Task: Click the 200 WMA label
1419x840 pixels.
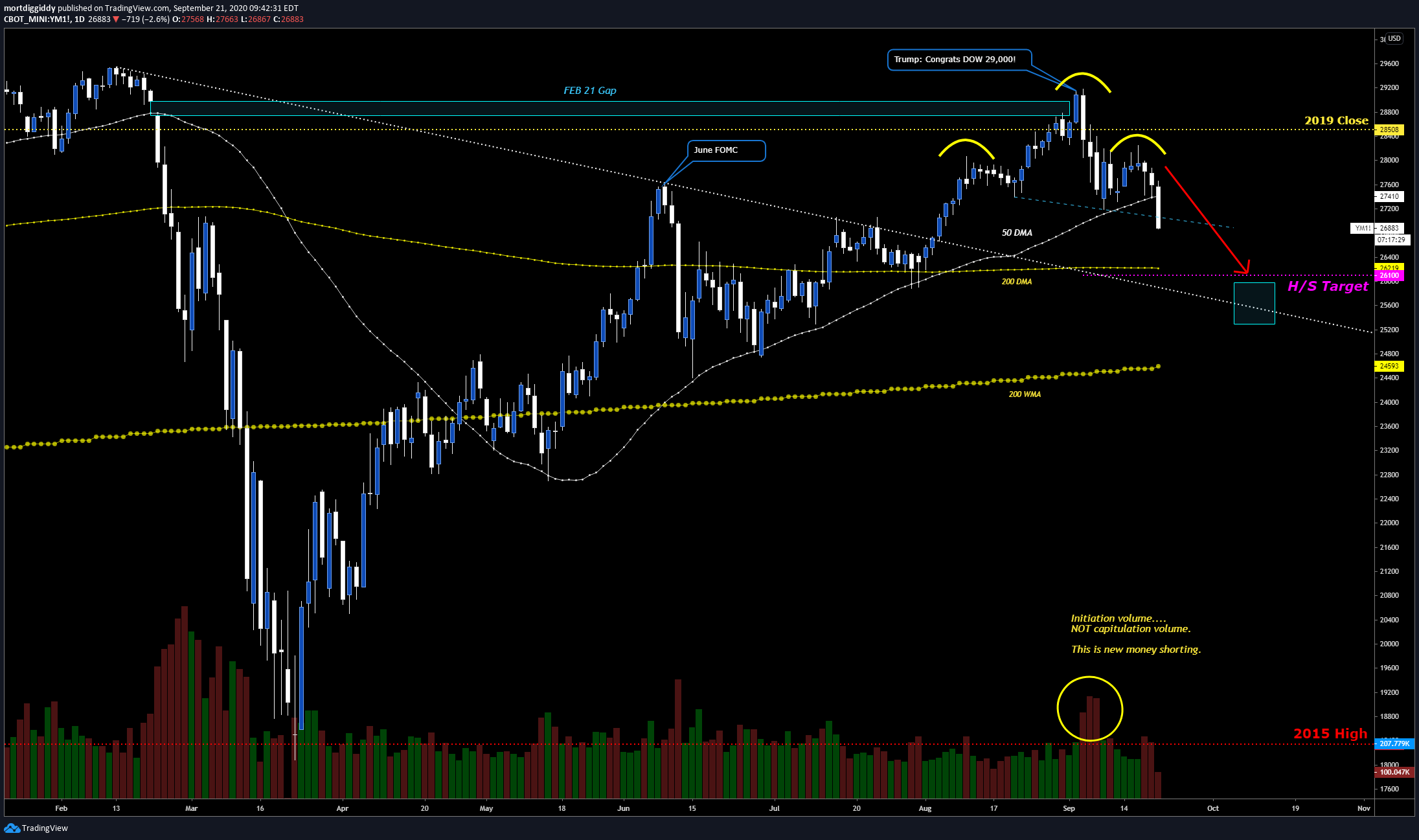Action: (x=1025, y=394)
